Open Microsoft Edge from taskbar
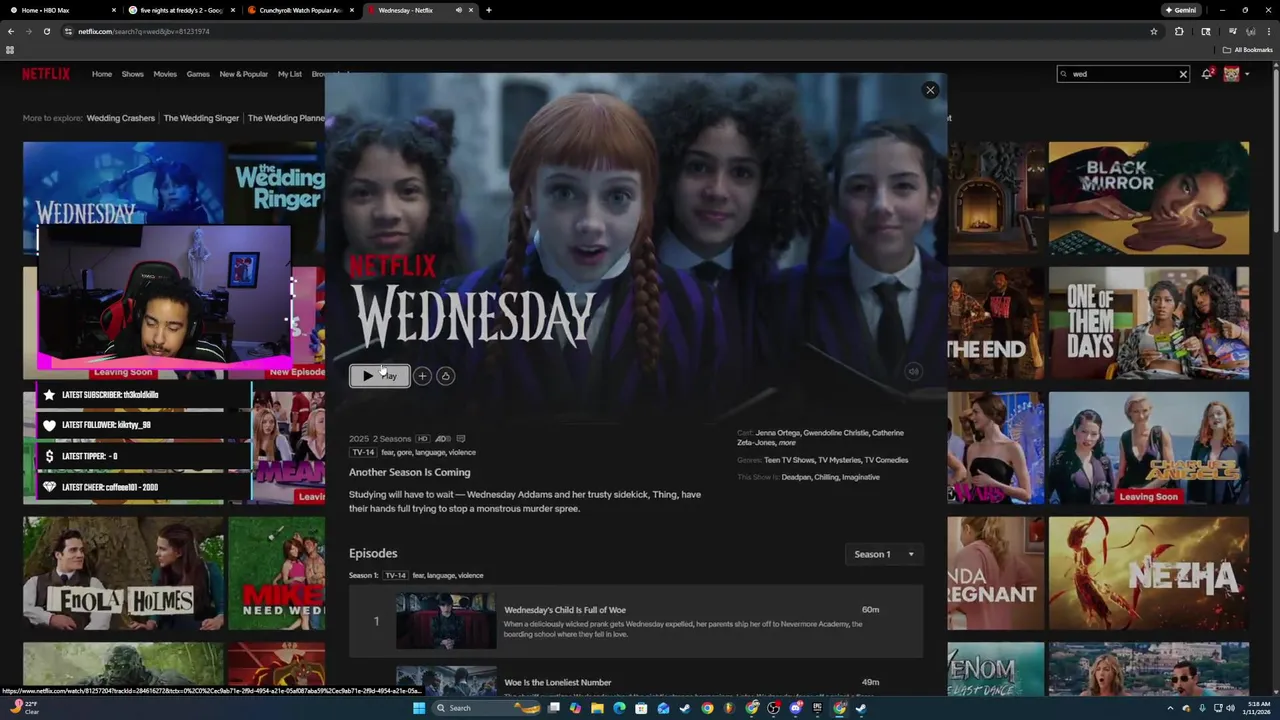The width and height of the screenshot is (1280, 720). point(619,708)
